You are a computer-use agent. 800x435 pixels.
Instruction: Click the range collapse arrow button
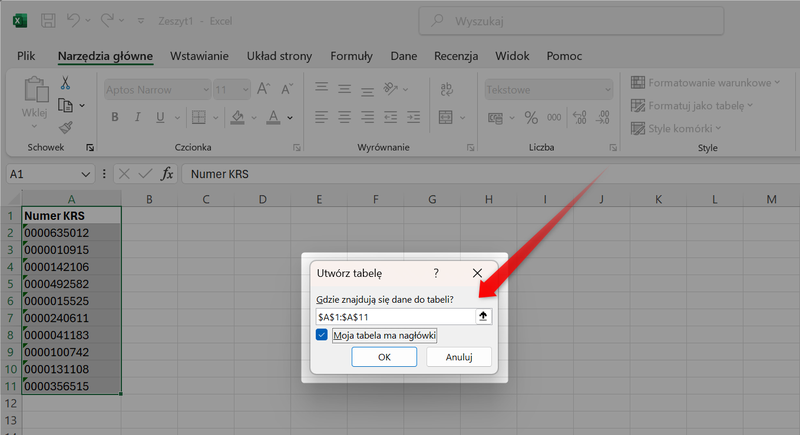(483, 317)
